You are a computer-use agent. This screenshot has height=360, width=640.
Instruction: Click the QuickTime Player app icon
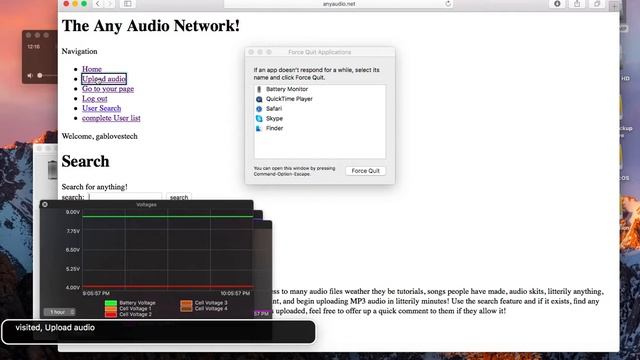pos(259,99)
